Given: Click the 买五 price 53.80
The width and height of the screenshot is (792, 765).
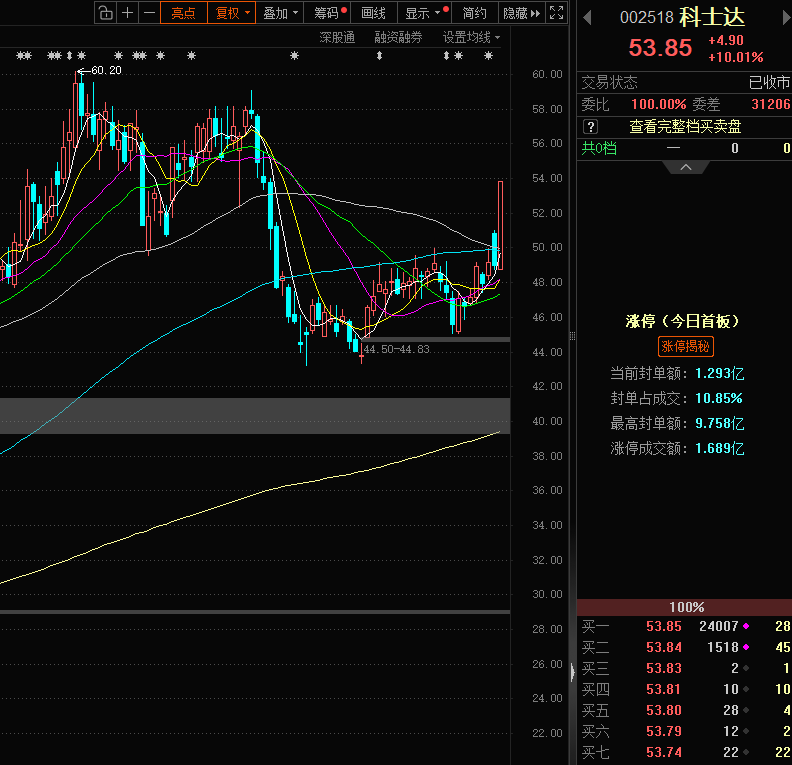Looking at the screenshot, I should coord(664,710).
